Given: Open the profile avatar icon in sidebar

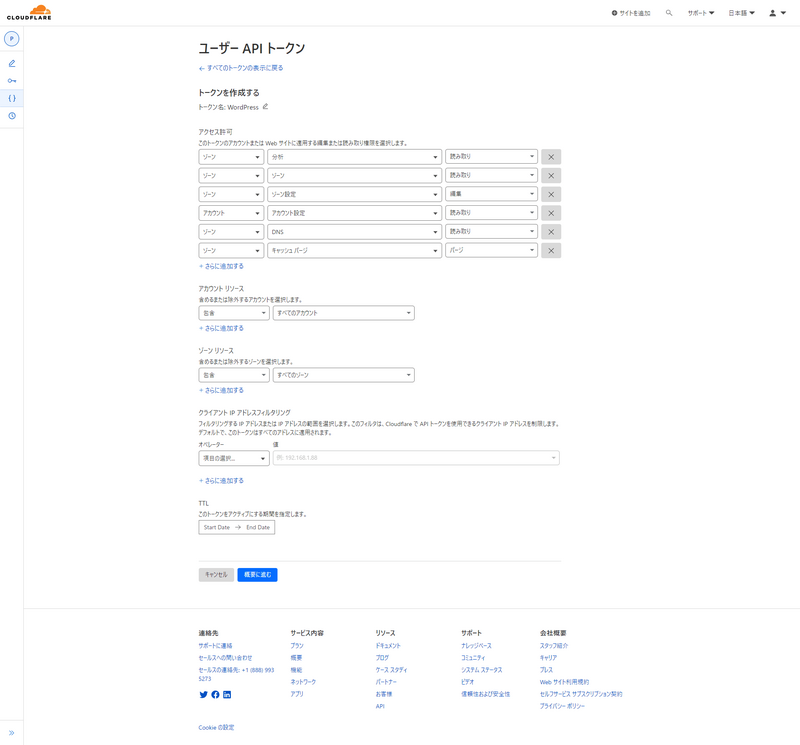Looking at the screenshot, I should [12, 39].
